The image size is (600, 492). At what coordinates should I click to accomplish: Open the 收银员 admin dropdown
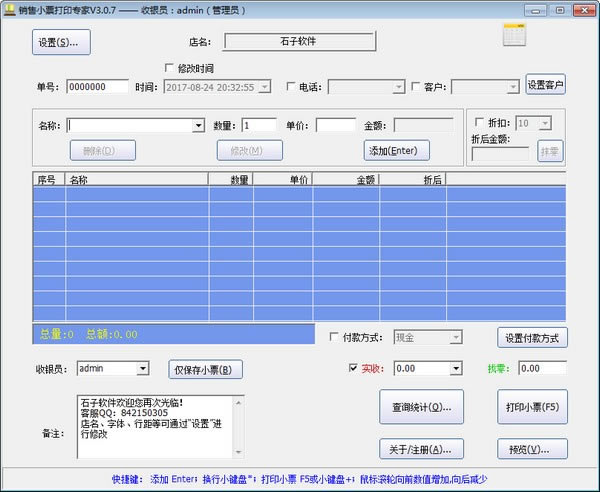[143, 369]
